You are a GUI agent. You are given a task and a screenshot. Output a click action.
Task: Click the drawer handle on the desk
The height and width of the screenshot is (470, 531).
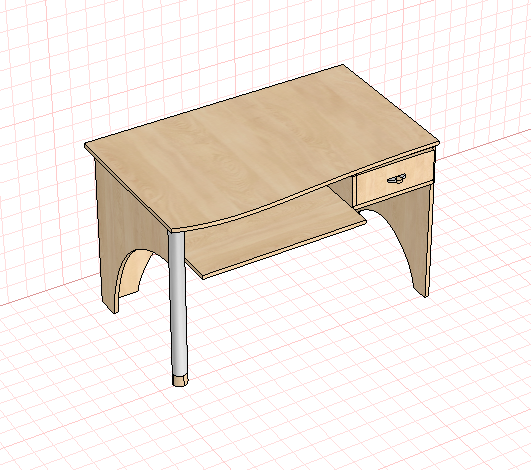397,178
